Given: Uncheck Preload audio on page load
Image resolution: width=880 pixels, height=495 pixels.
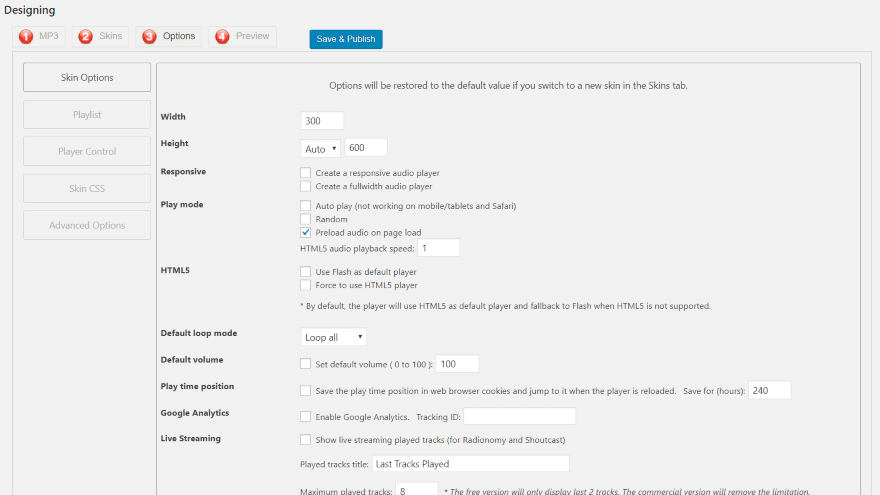Looking at the screenshot, I should 306,232.
